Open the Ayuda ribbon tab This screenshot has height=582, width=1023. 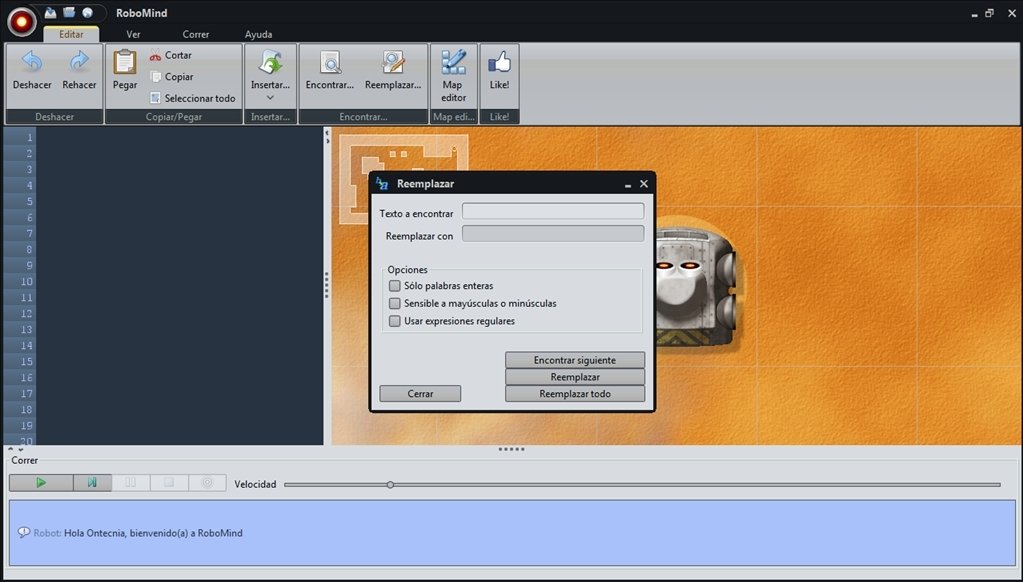pyautogui.click(x=258, y=34)
